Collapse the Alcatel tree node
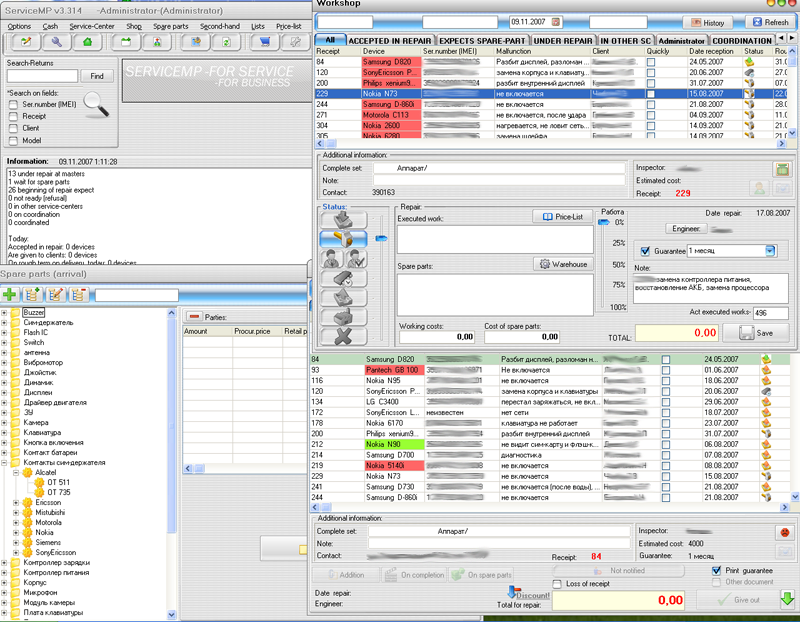The image size is (800, 622). (15, 472)
